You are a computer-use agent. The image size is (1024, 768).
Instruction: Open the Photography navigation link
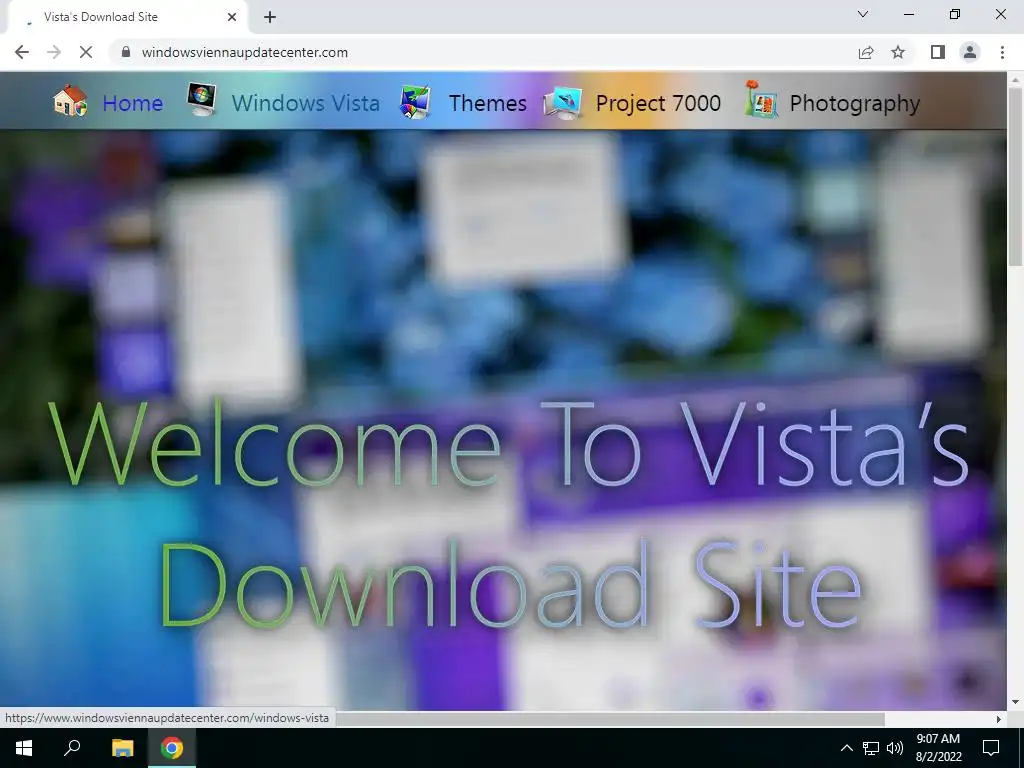(855, 103)
